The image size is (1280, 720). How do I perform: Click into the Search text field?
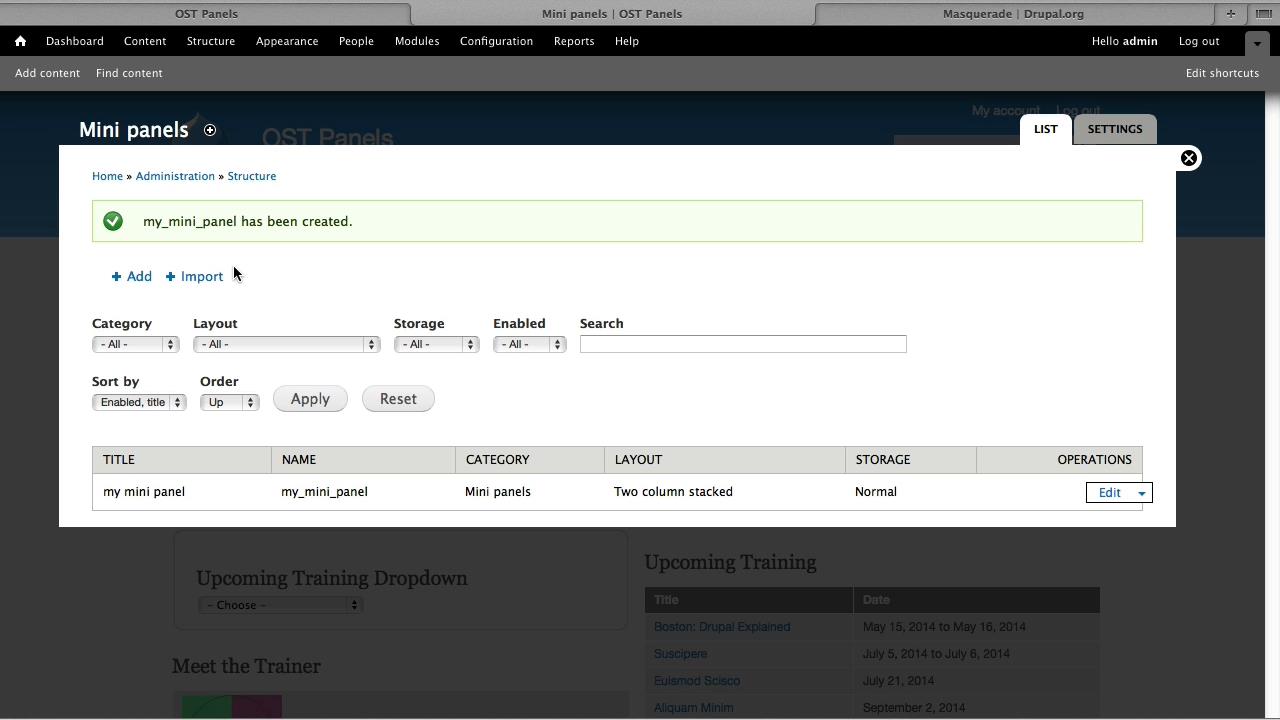point(743,344)
